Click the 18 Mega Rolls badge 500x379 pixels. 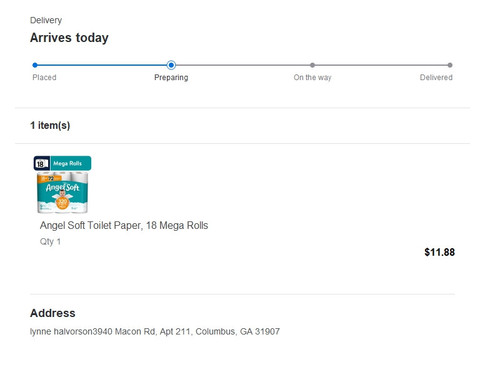click(62, 163)
